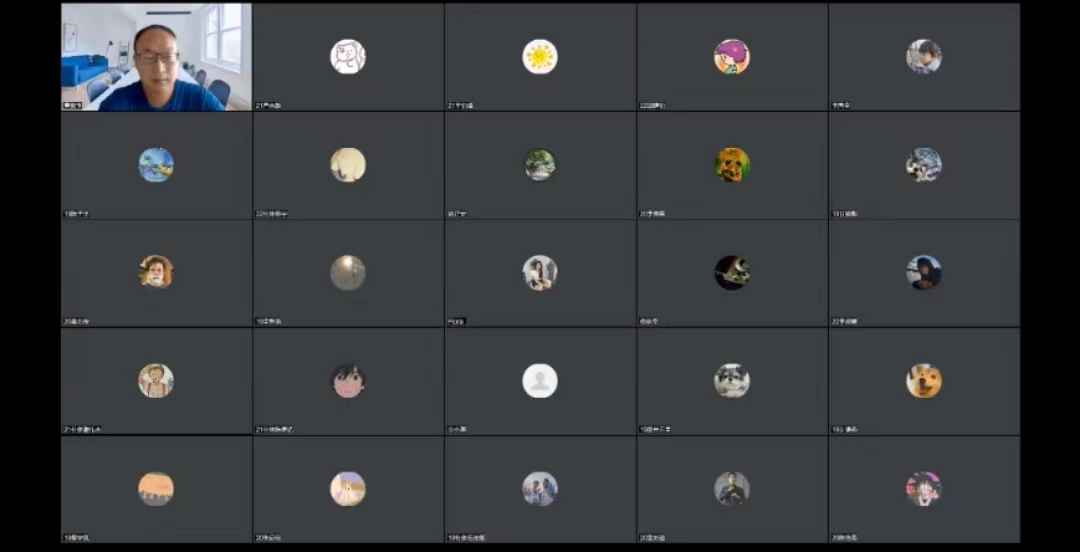Click the dark-haired anime character avatar

click(348, 380)
